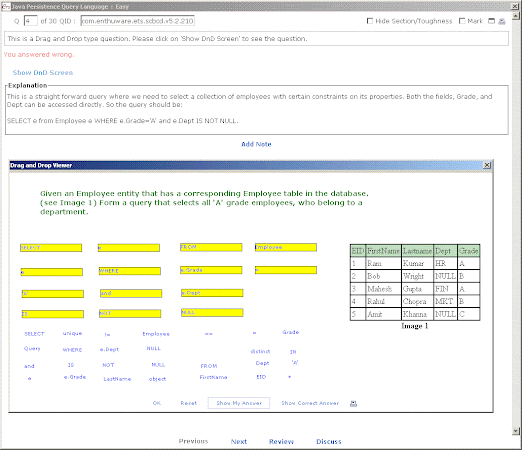Image resolution: width=522 pixels, height=450 pixels.
Task: Click the table cell 'MKT'
Action: pos(445,301)
